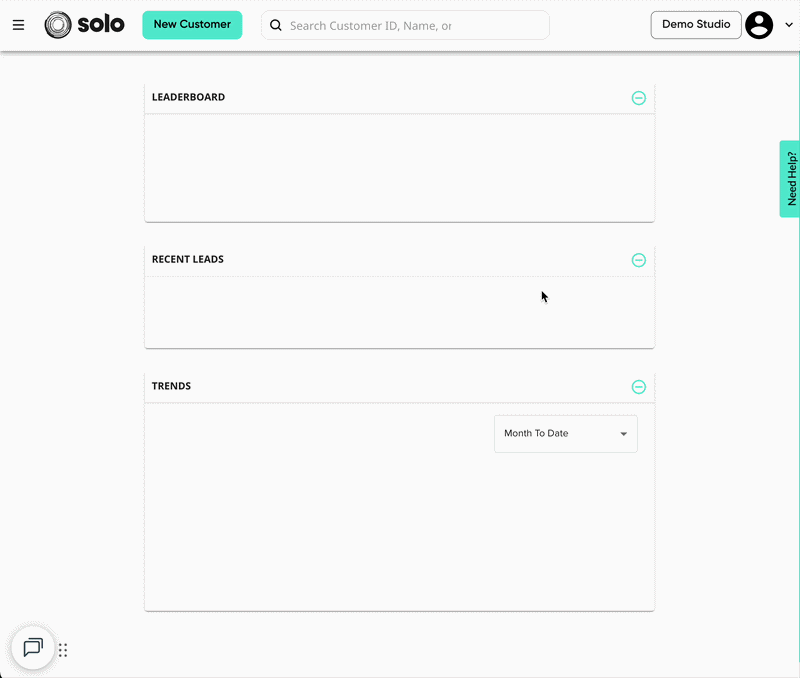Viewport: 800px width, 678px height.
Task: Click the TRENDS heading
Action: click(171, 386)
